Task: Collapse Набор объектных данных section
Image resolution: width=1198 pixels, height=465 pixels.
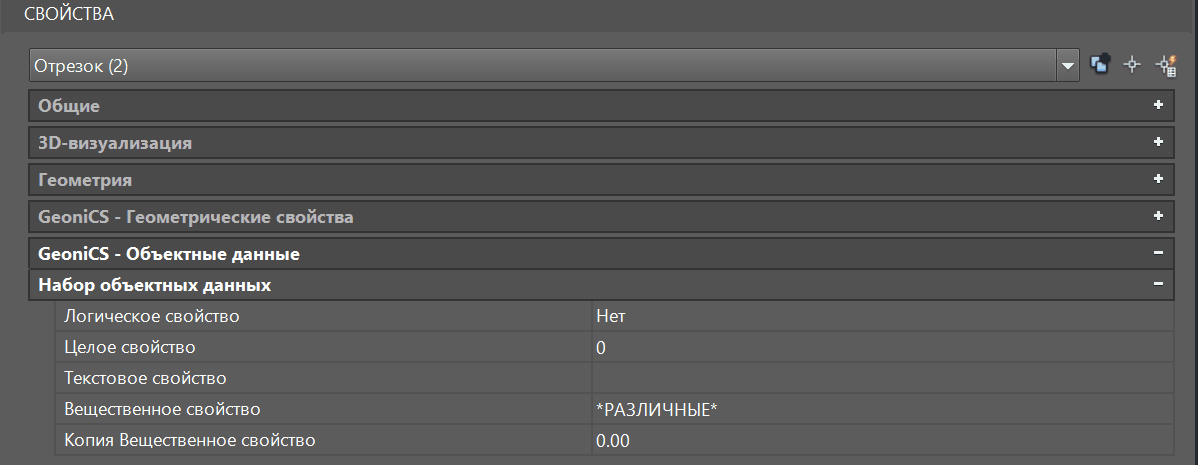Action: pyautogui.click(x=1158, y=285)
